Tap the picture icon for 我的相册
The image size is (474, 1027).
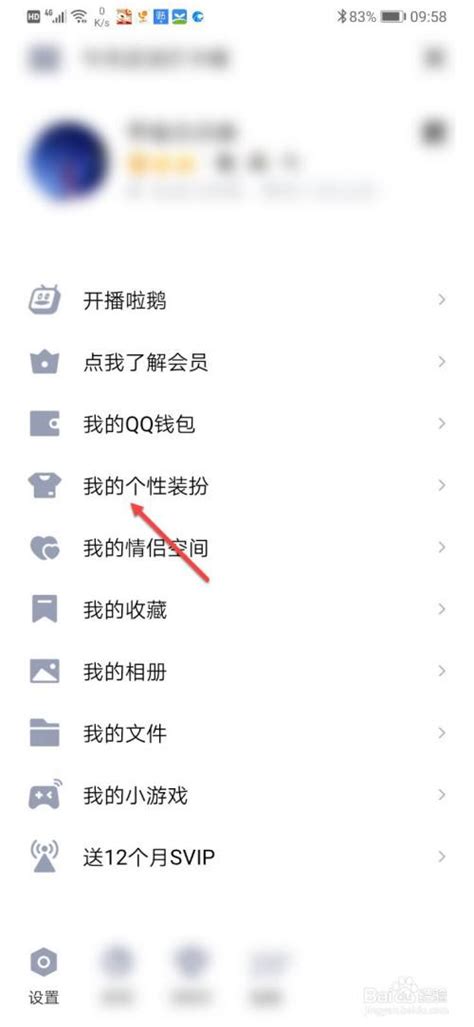45,671
